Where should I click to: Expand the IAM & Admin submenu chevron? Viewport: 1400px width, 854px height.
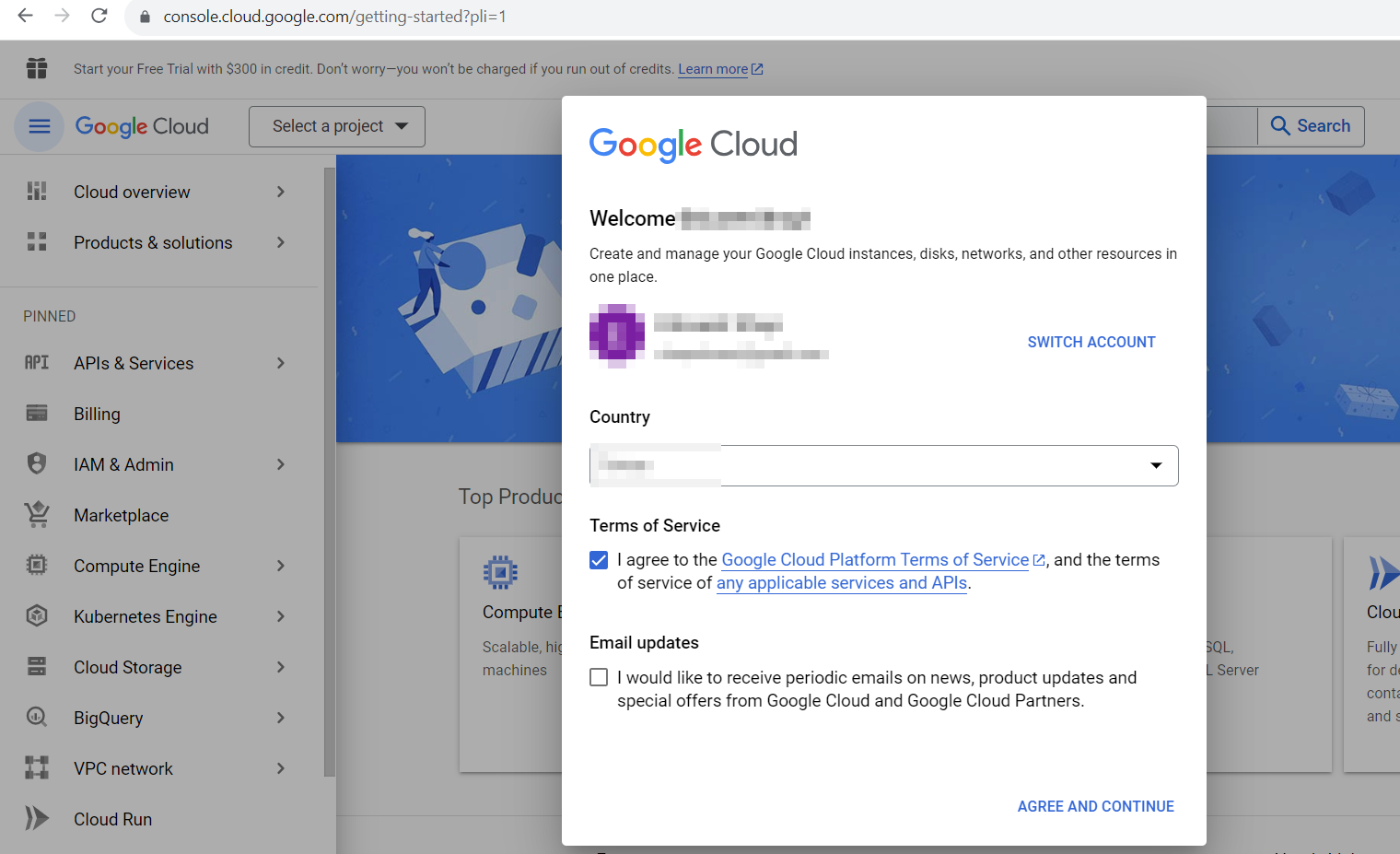[281, 464]
